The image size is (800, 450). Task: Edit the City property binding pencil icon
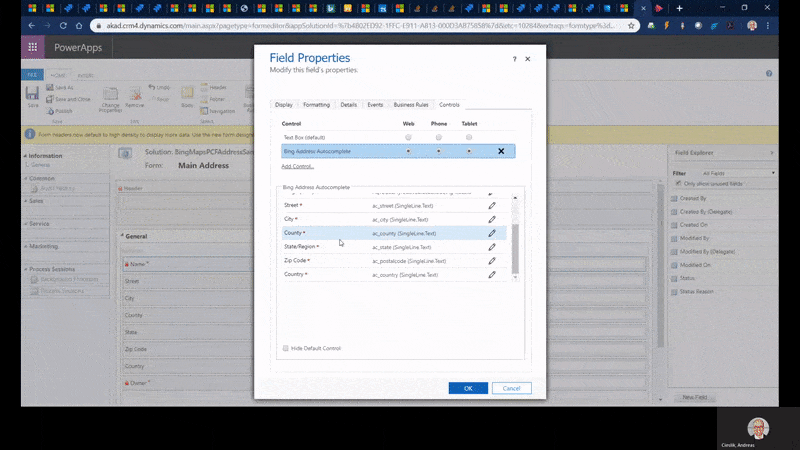coord(492,219)
